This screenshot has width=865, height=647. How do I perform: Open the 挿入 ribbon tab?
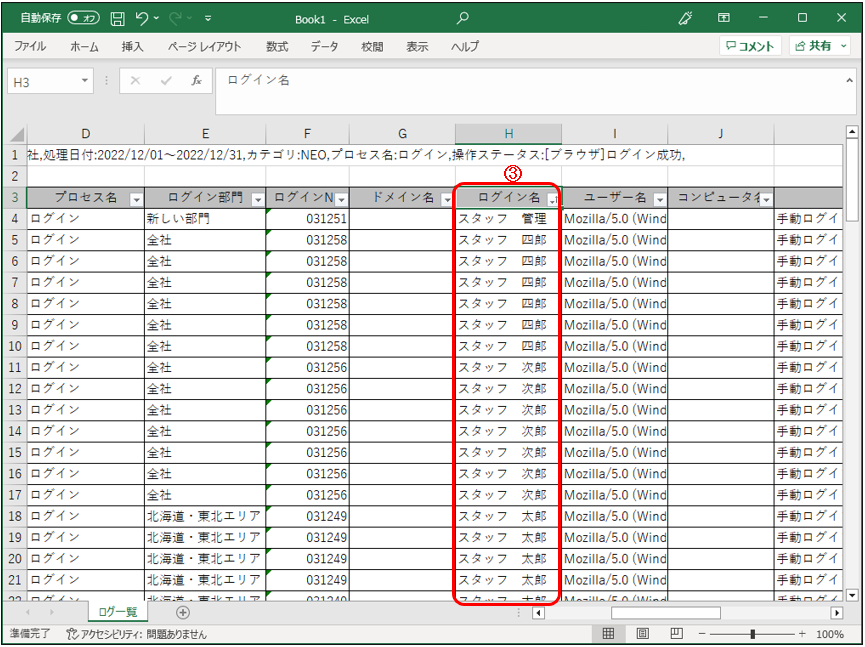132,47
